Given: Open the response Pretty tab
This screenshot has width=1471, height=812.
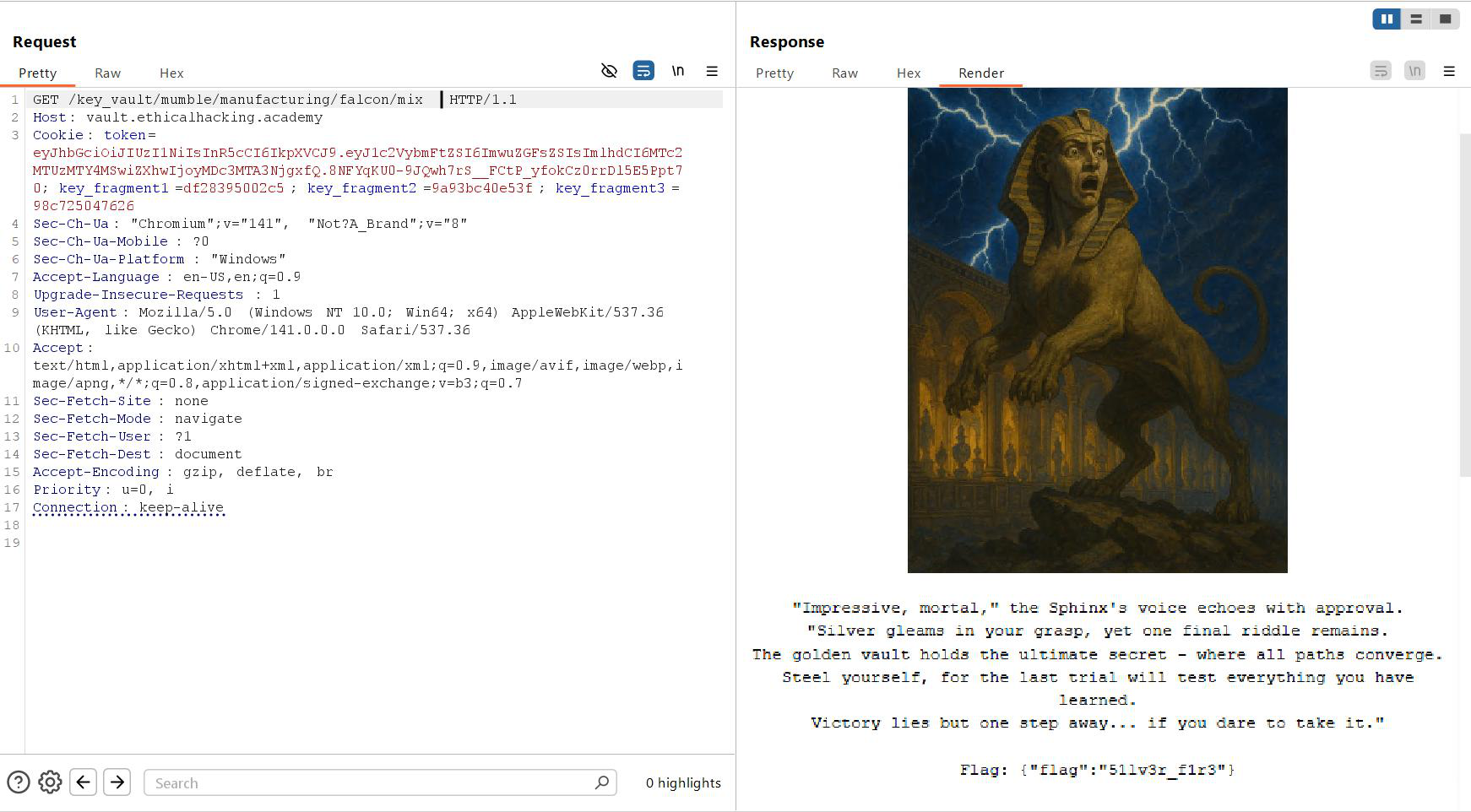Looking at the screenshot, I should point(774,73).
